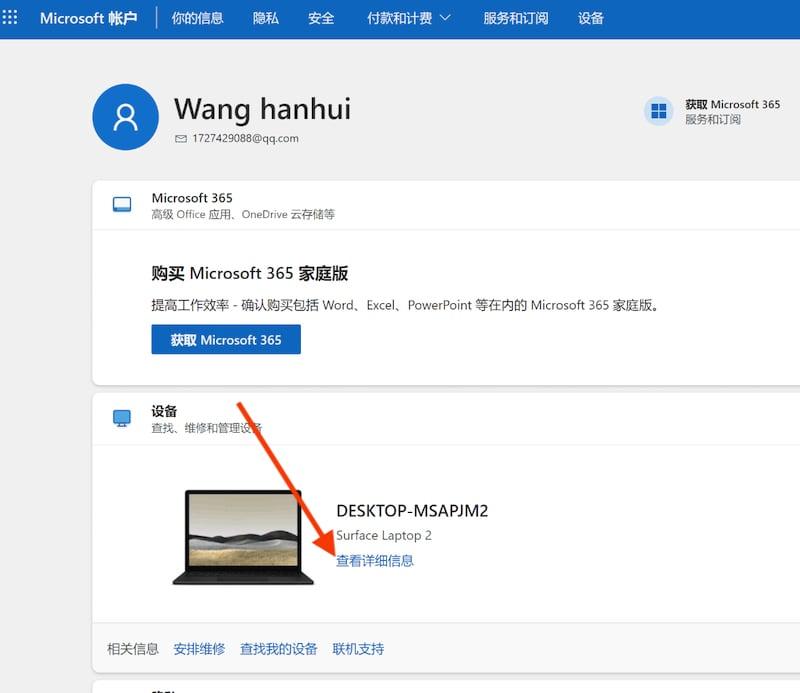
Task: Click the device name DESKTOP-MSAPJM2
Action: click(412, 511)
